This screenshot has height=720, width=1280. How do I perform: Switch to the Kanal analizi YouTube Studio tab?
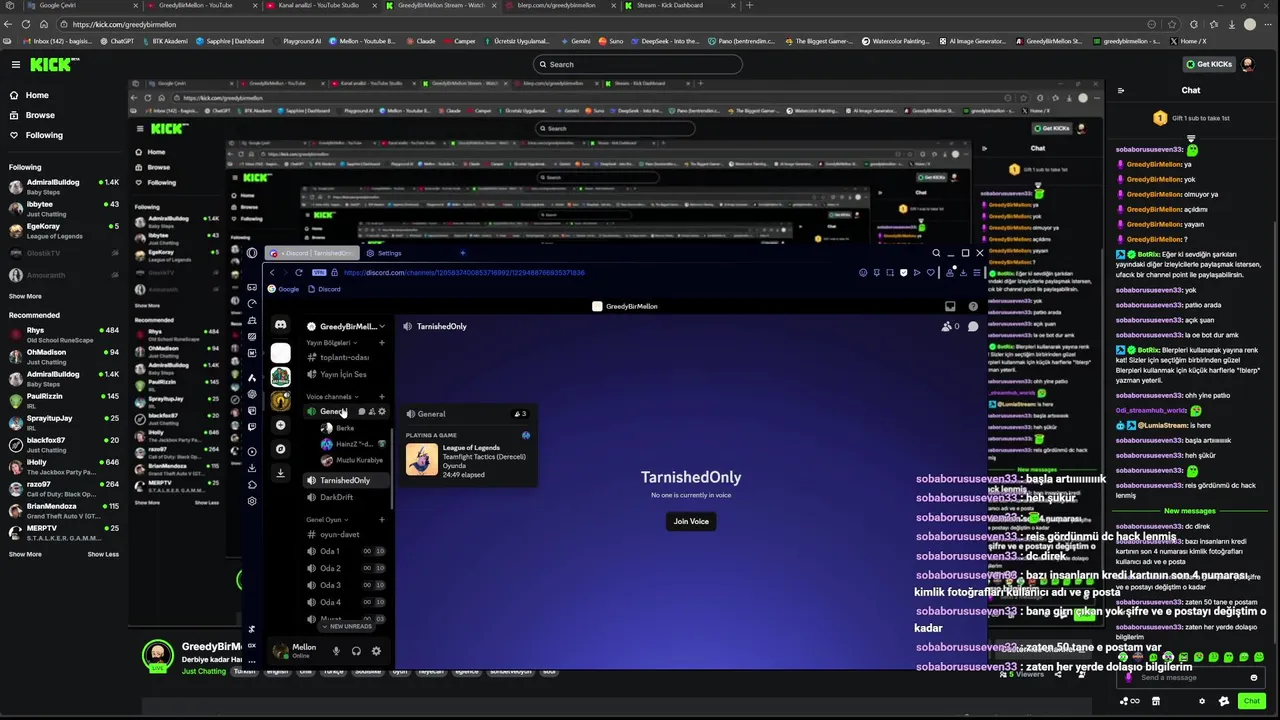click(x=322, y=5)
